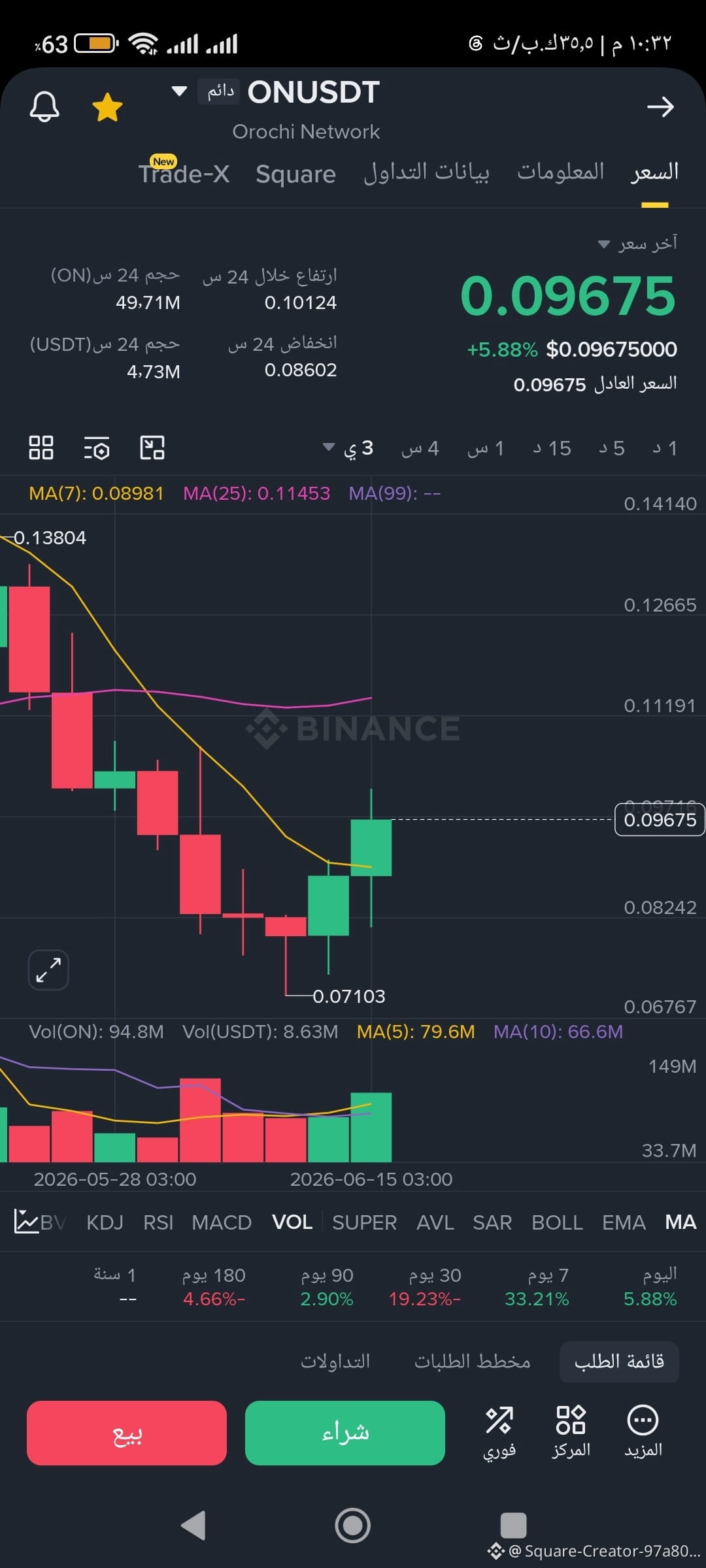The height and width of the screenshot is (1568, 706).
Task: Select the 15 د timeframe
Action: click(551, 448)
